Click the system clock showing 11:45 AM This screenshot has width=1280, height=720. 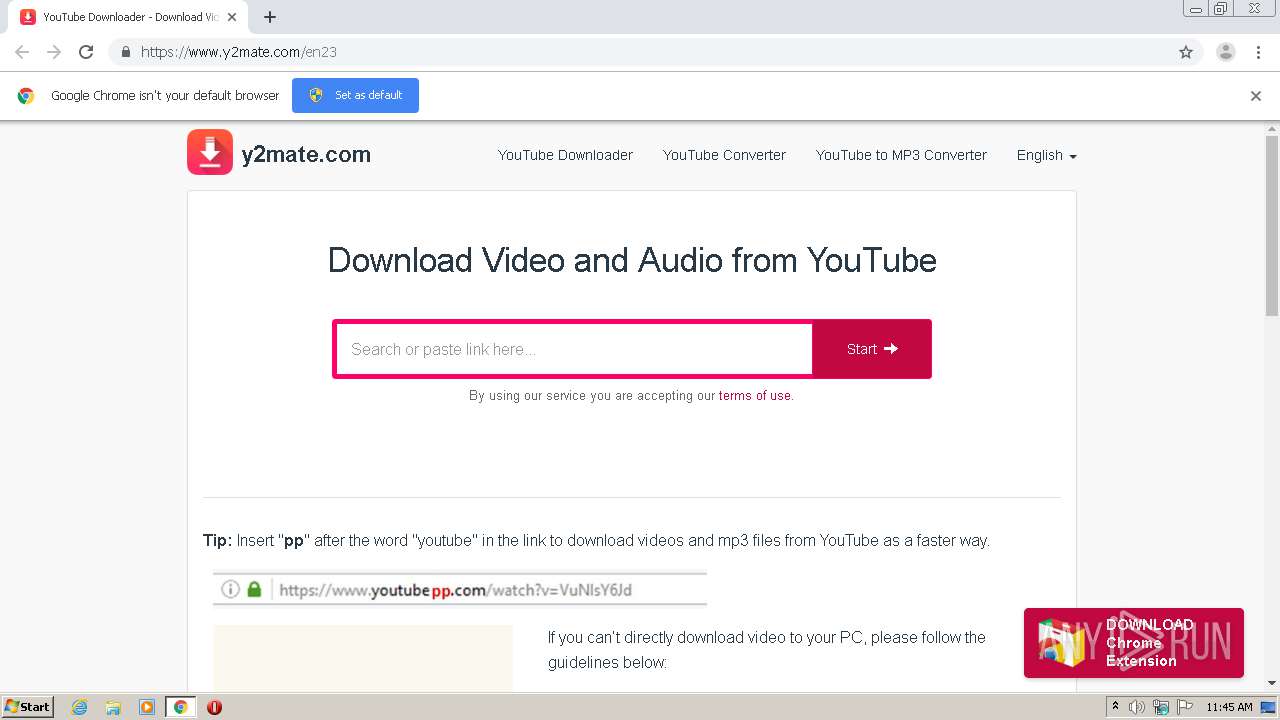pos(1229,707)
